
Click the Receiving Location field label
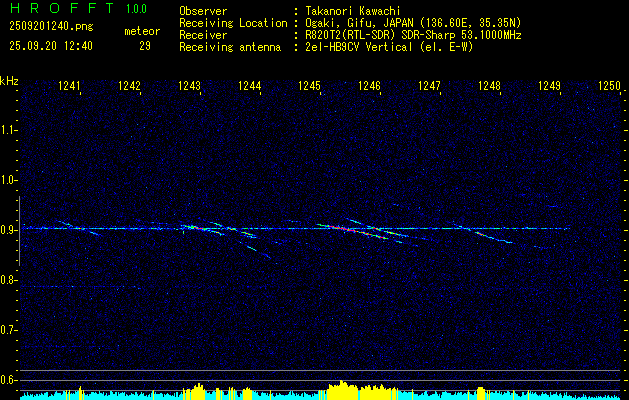[x=233, y=23]
